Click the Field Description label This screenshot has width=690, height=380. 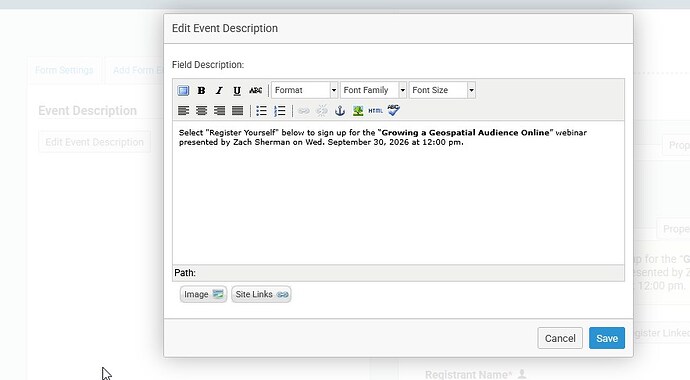tap(208, 65)
